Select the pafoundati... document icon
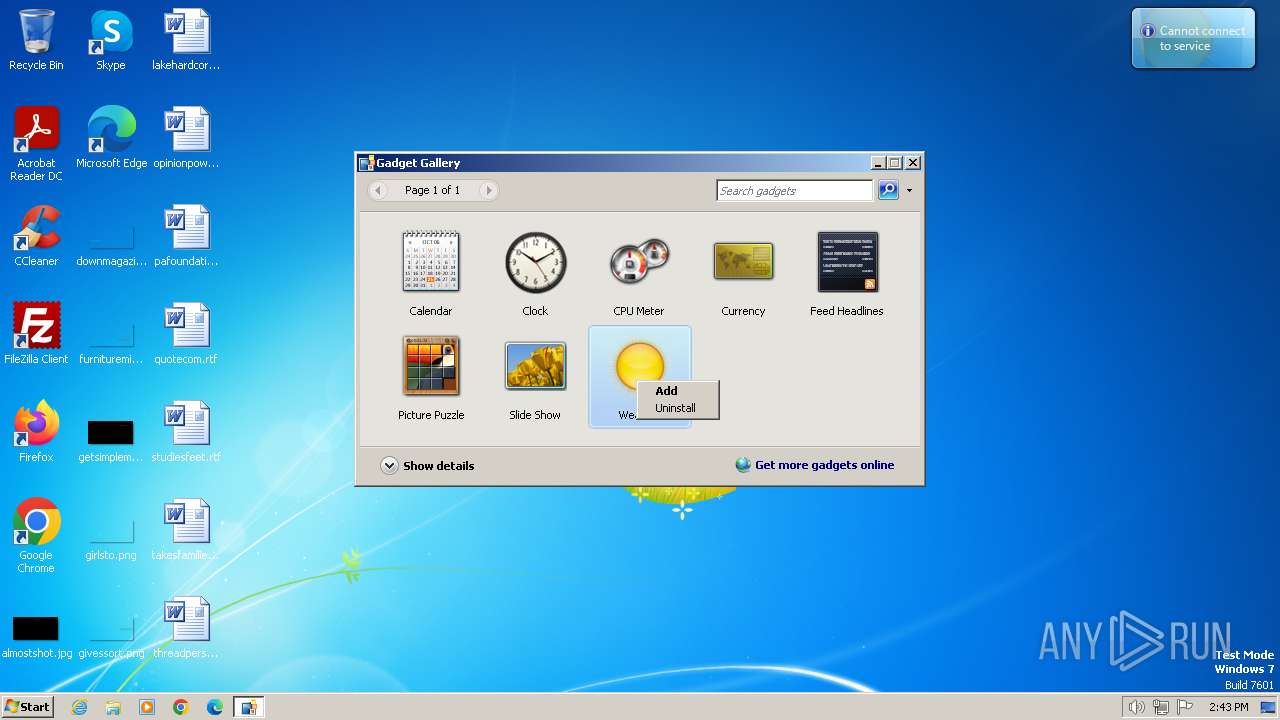The height and width of the screenshot is (720, 1280). coord(186,236)
